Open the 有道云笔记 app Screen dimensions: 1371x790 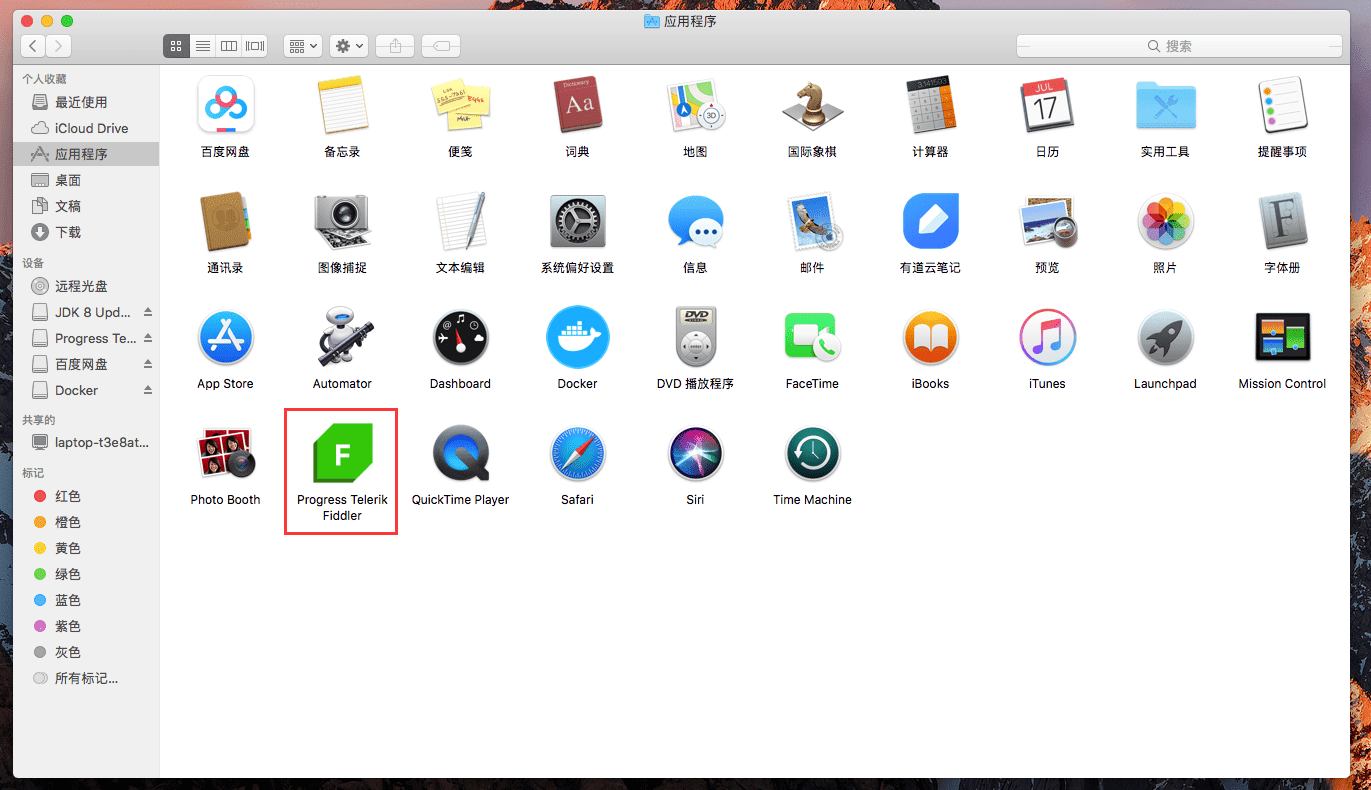(930, 221)
